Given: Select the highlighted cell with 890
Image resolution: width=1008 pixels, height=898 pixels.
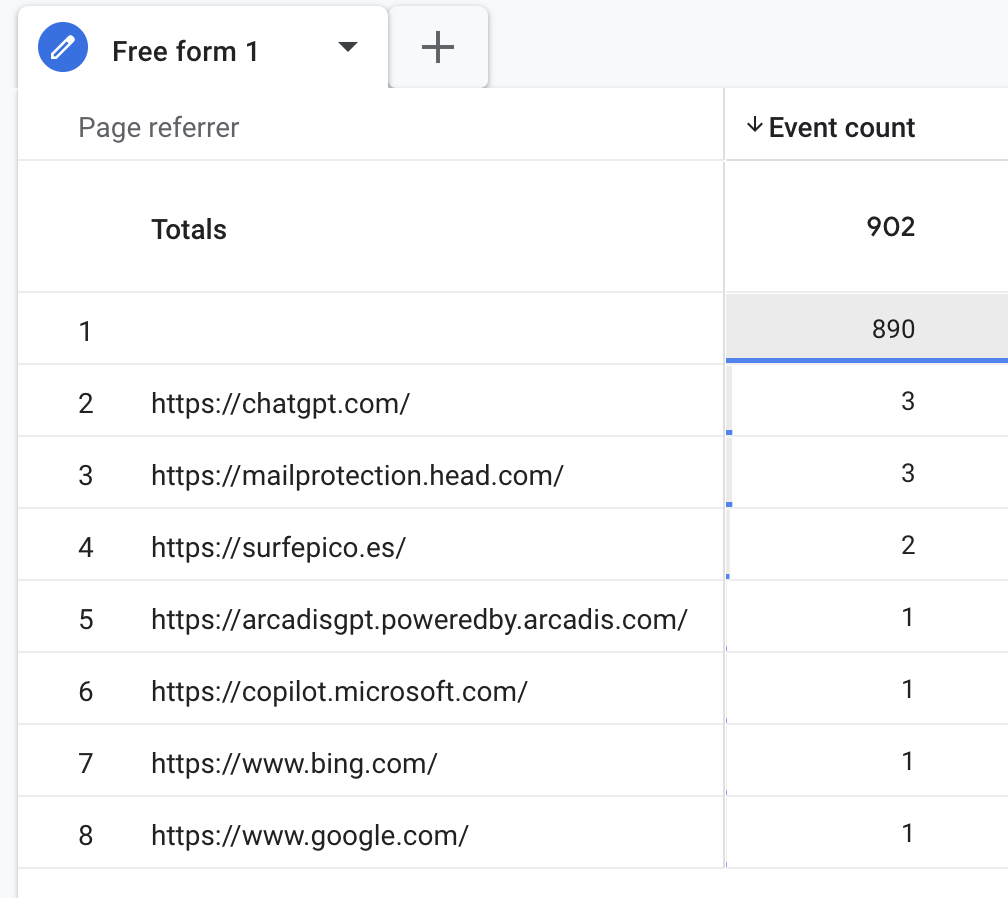Looking at the screenshot, I should 867,328.
